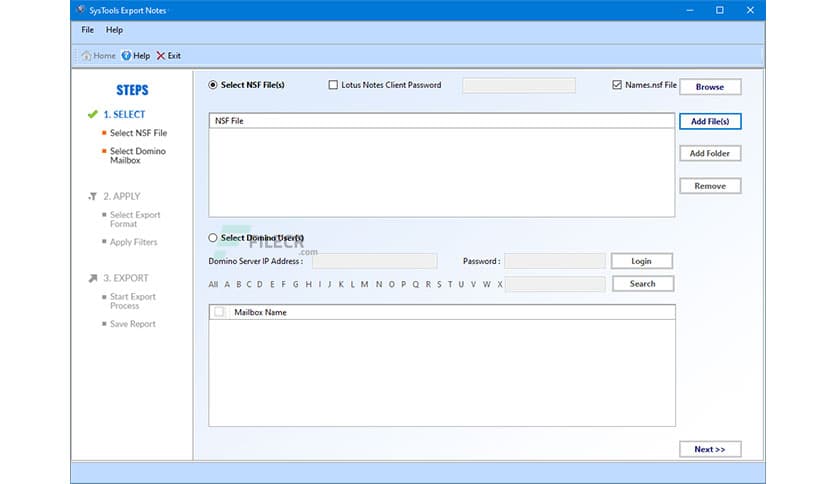836x484 pixels.
Task: Click 'Select Export Format' step
Action: click(x=135, y=219)
